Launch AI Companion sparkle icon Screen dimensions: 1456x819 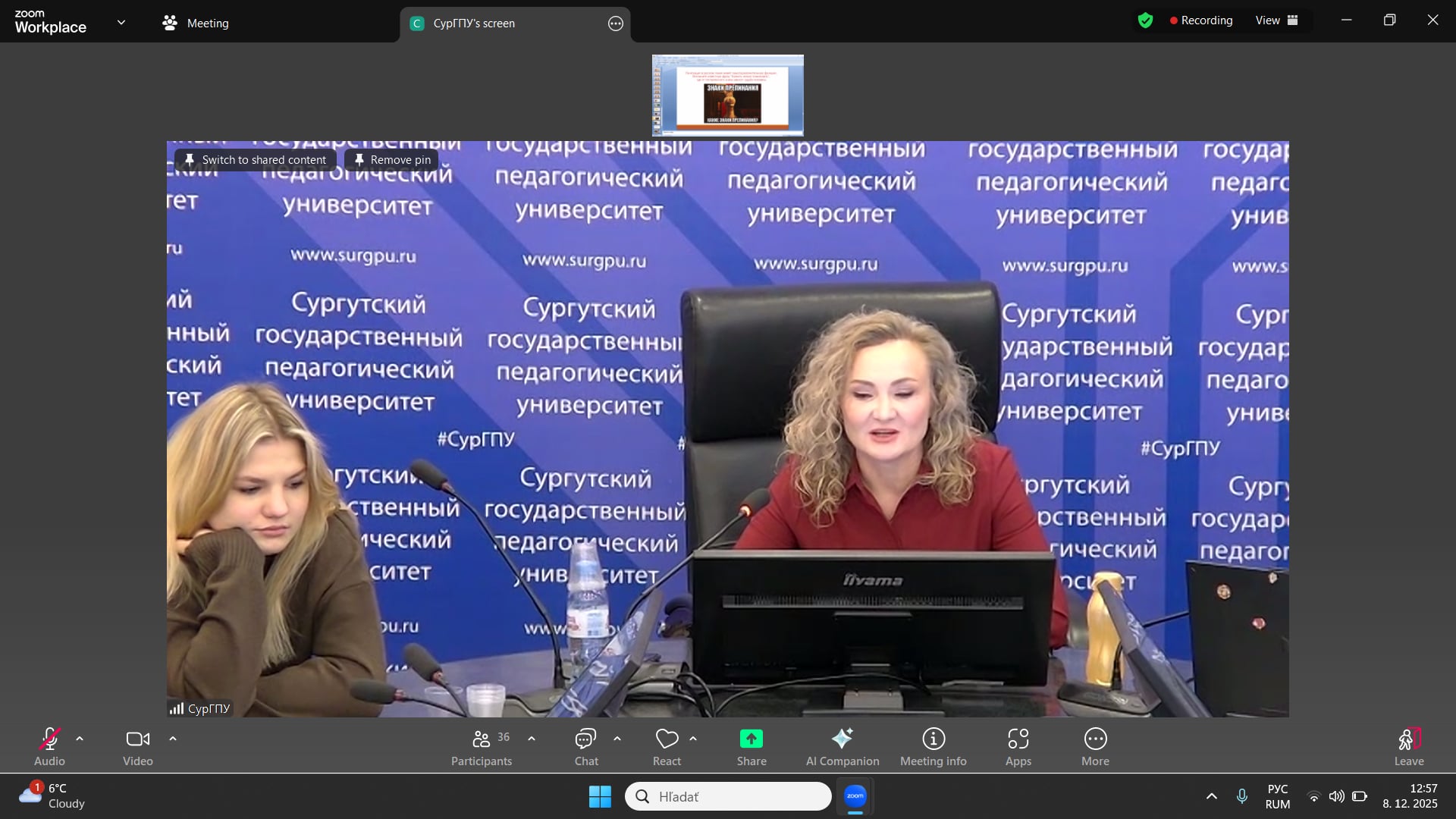842,739
